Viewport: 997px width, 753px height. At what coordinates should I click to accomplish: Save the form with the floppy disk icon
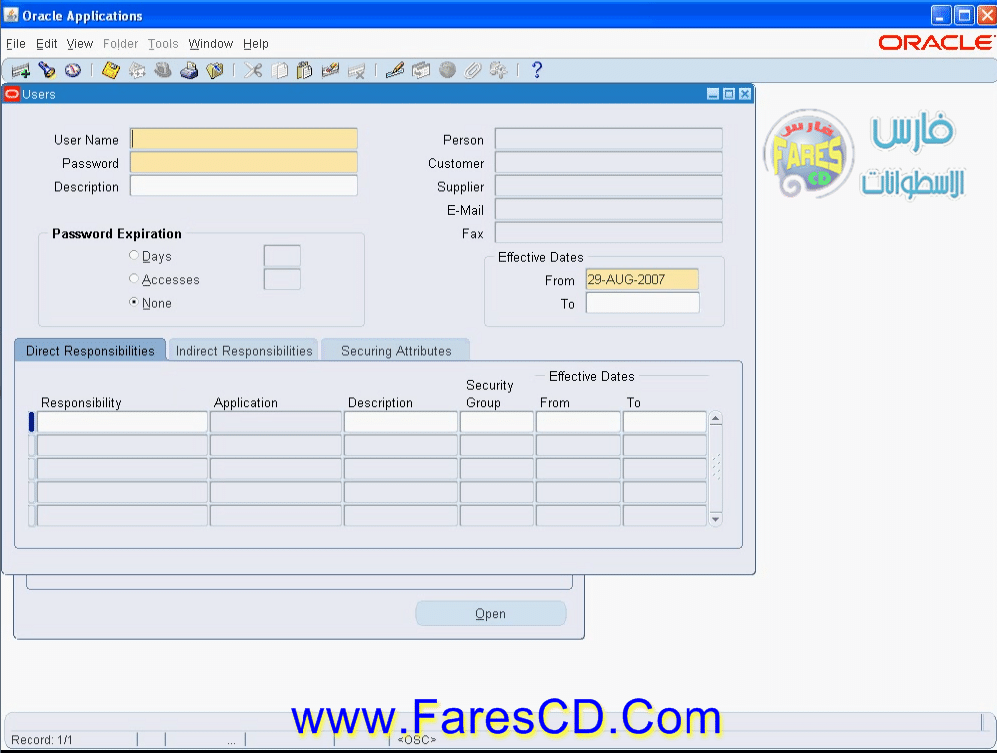coord(111,70)
